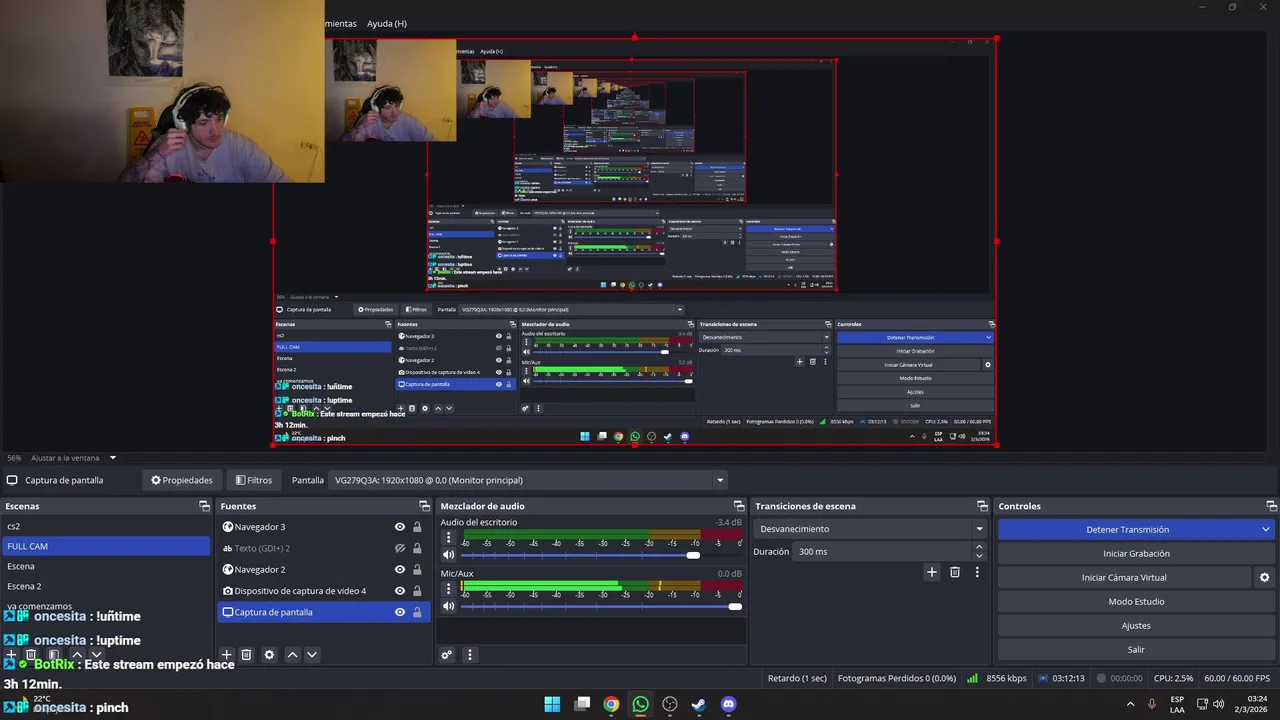
Task: Click the Audio del escritorio volume slider
Action: coord(600,555)
